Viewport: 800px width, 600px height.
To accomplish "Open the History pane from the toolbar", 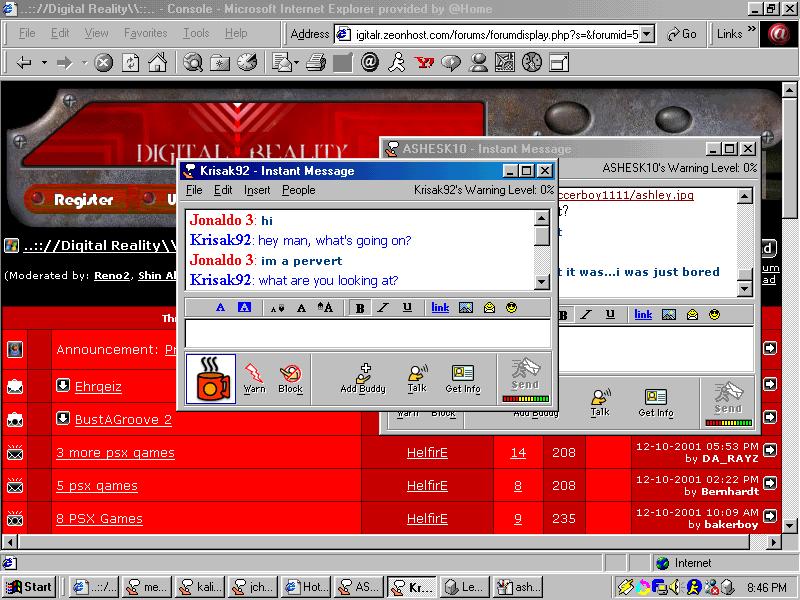I will [247, 63].
